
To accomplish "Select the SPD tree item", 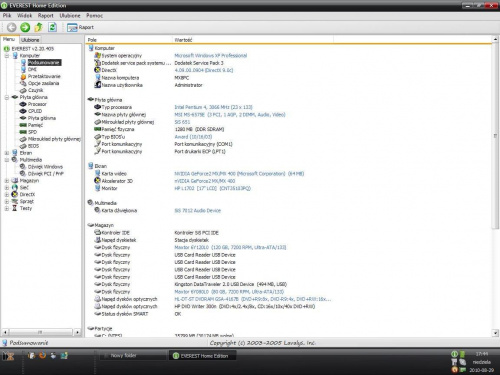I will pyautogui.click(x=32, y=132).
